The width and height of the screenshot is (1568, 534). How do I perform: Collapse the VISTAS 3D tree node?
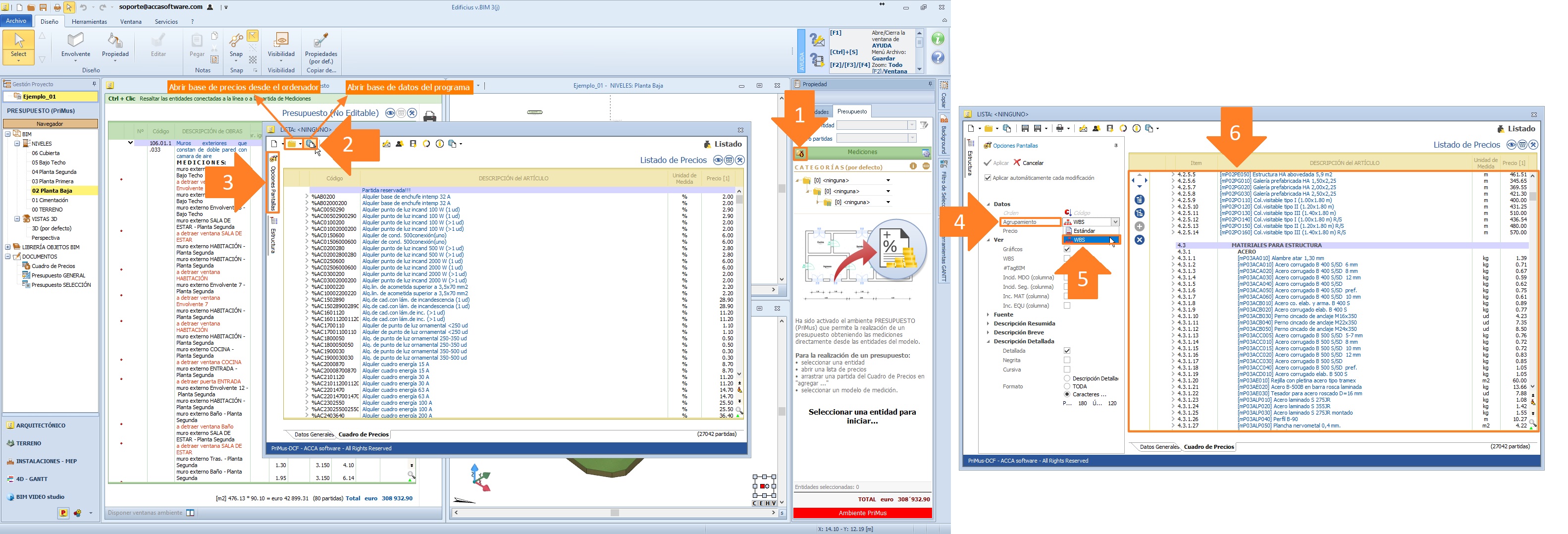point(17,218)
